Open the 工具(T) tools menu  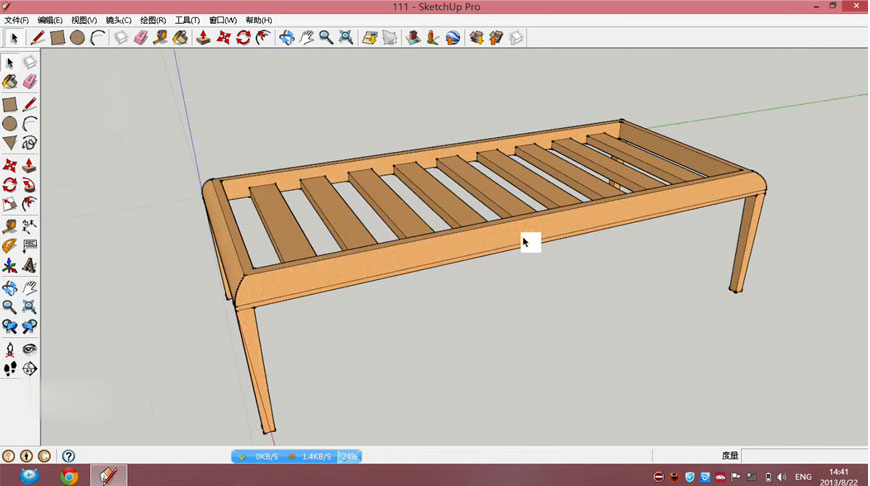[187, 20]
